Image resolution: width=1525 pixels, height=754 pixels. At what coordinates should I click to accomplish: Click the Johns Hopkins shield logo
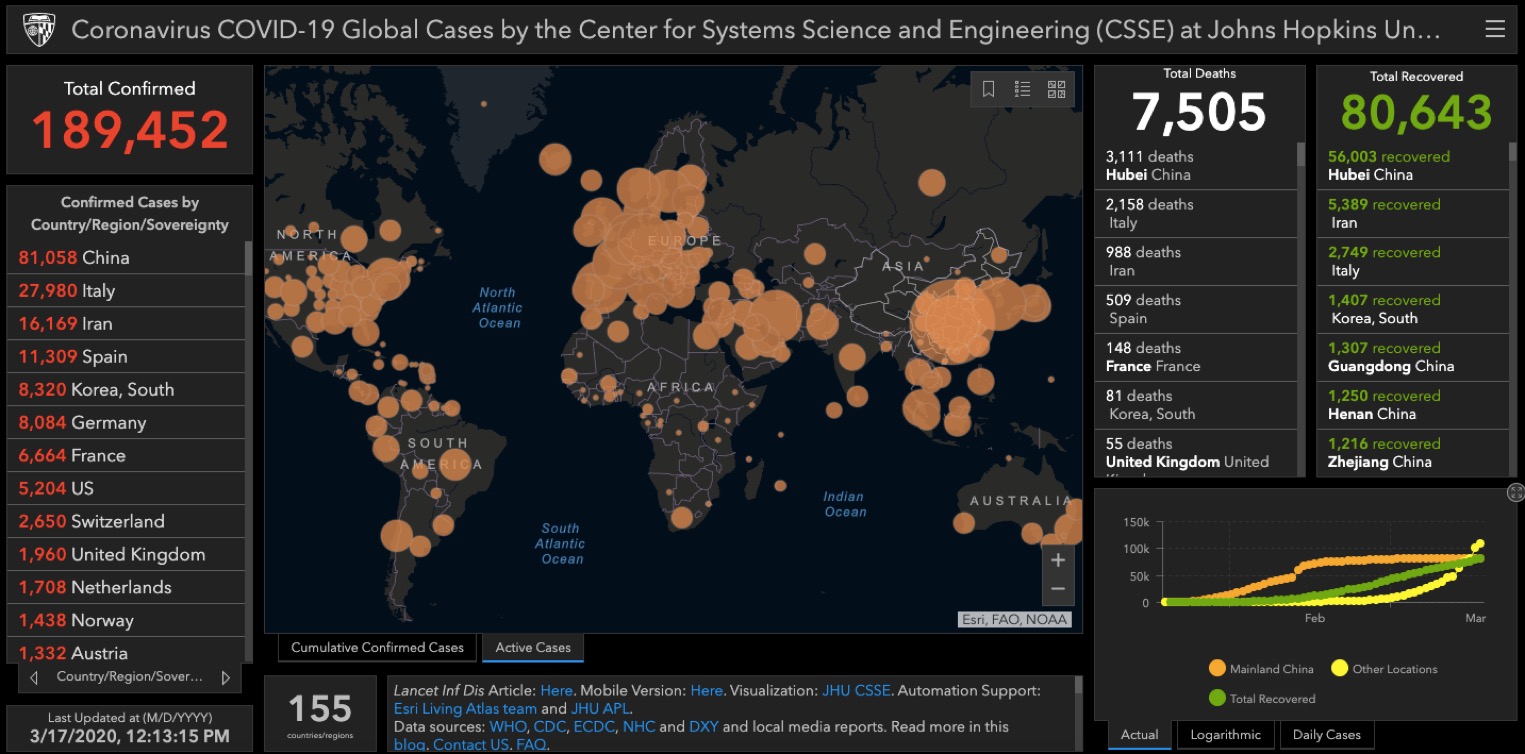tap(38, 30)
